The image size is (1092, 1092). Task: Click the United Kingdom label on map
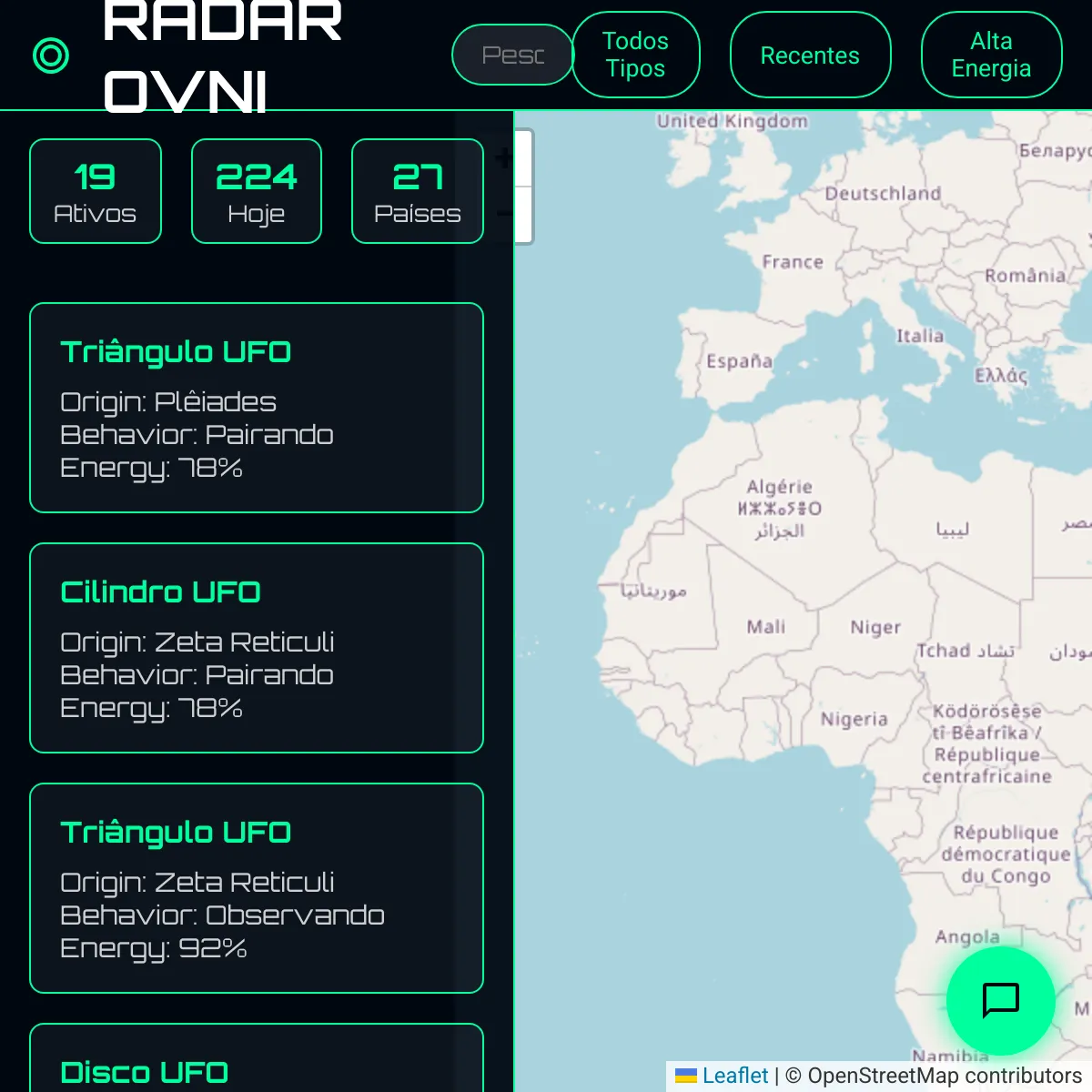[x=732, y=121]
